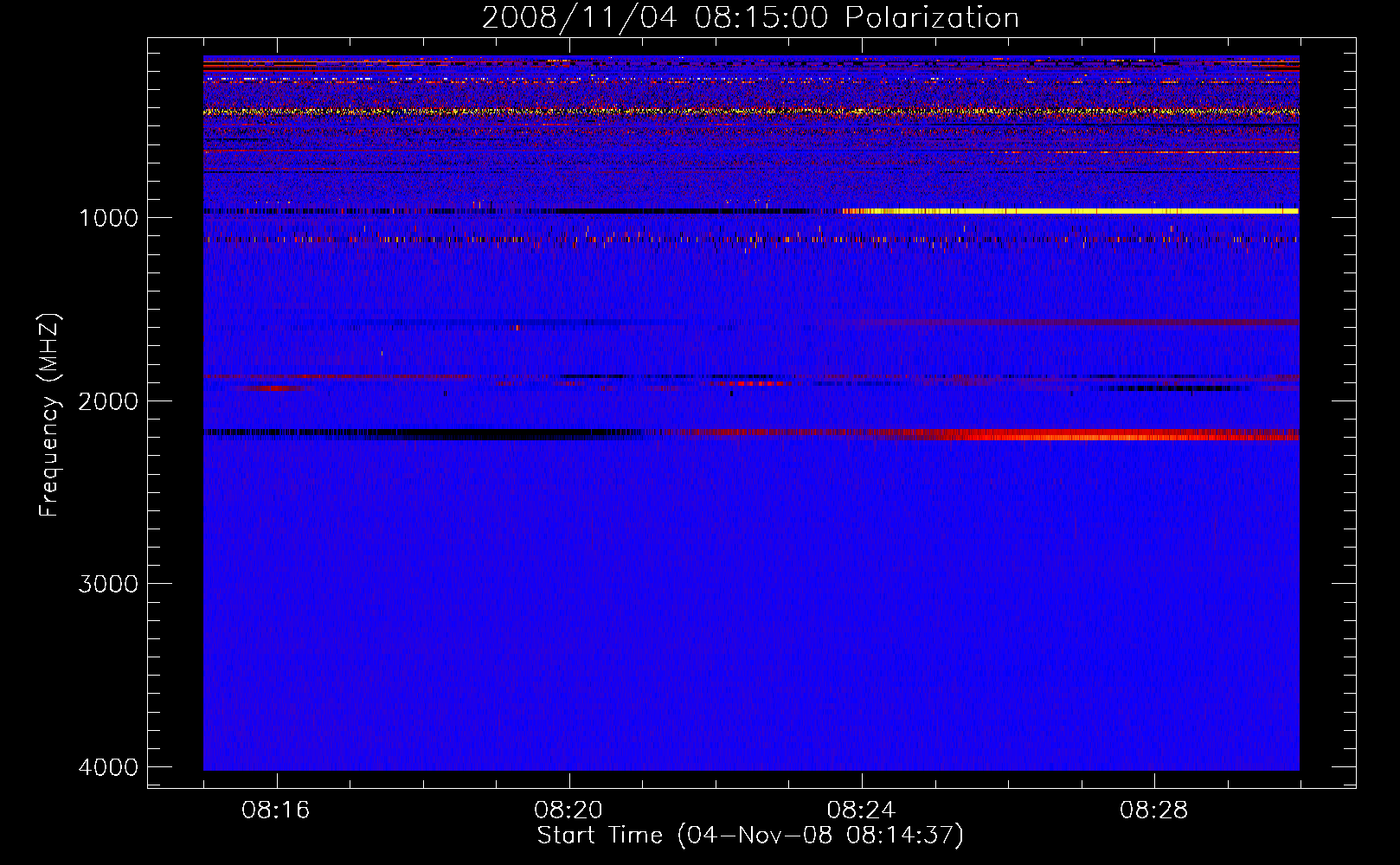Image resolution: width=1400 pixels, height=865 pixels.
Task: Click the bright yellow band near 1000 MHz
Action: coord(1070,211)
